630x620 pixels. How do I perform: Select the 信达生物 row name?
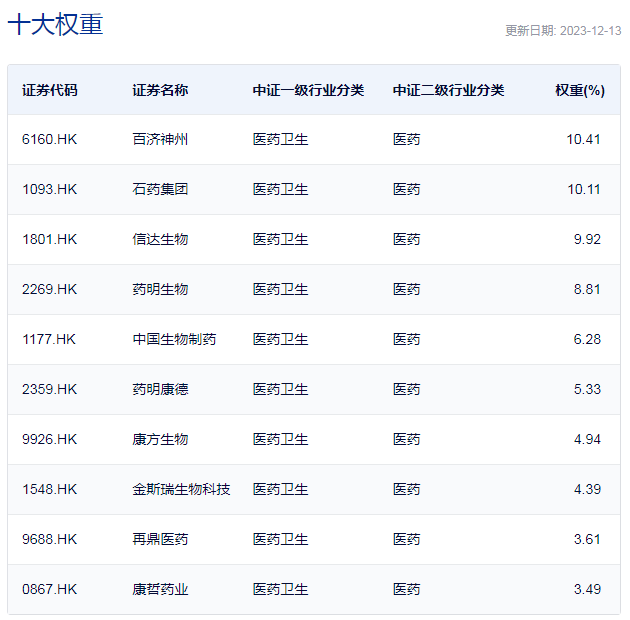tap(160, 239)
